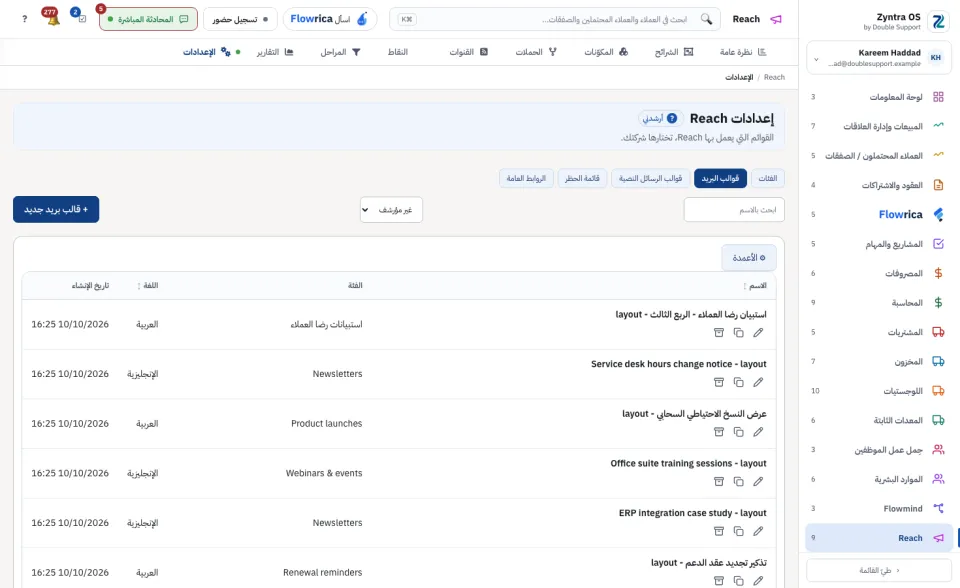Duplicate the استبيان رضا العملاء template
Viewport: 960px width, 588px height.
pyautogui.click(x=738, y=333)
